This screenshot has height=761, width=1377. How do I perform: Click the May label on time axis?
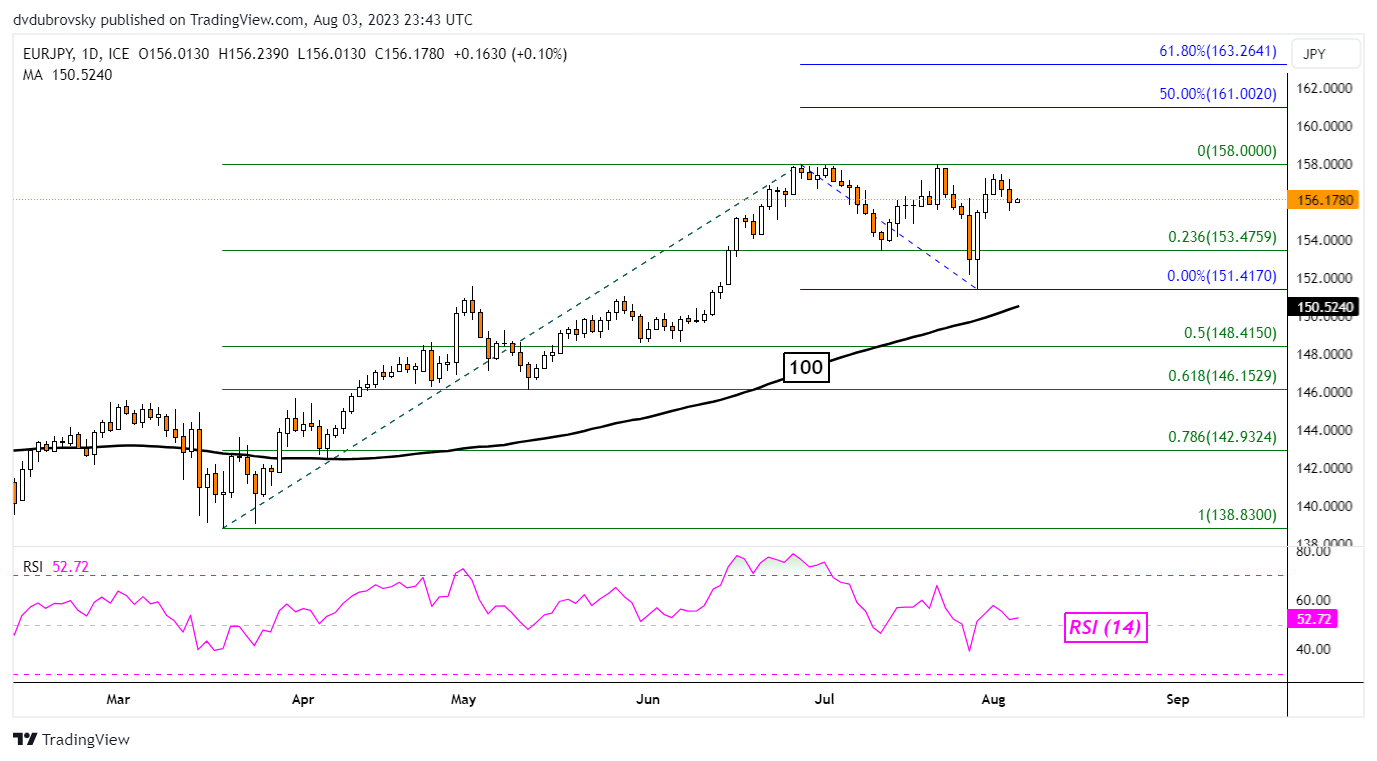462,699
